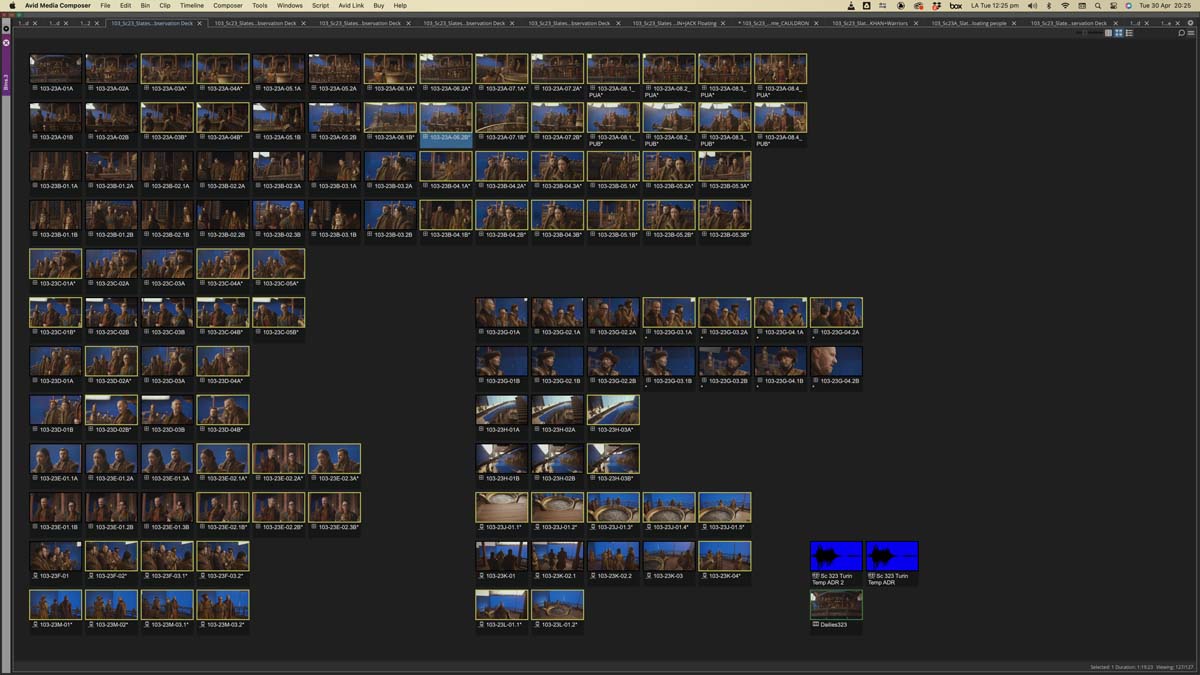This screenshot has width=1200, height=675.
Task: Select clip thumbnail 103-23B-03.2A
Action: click(390, 166)
